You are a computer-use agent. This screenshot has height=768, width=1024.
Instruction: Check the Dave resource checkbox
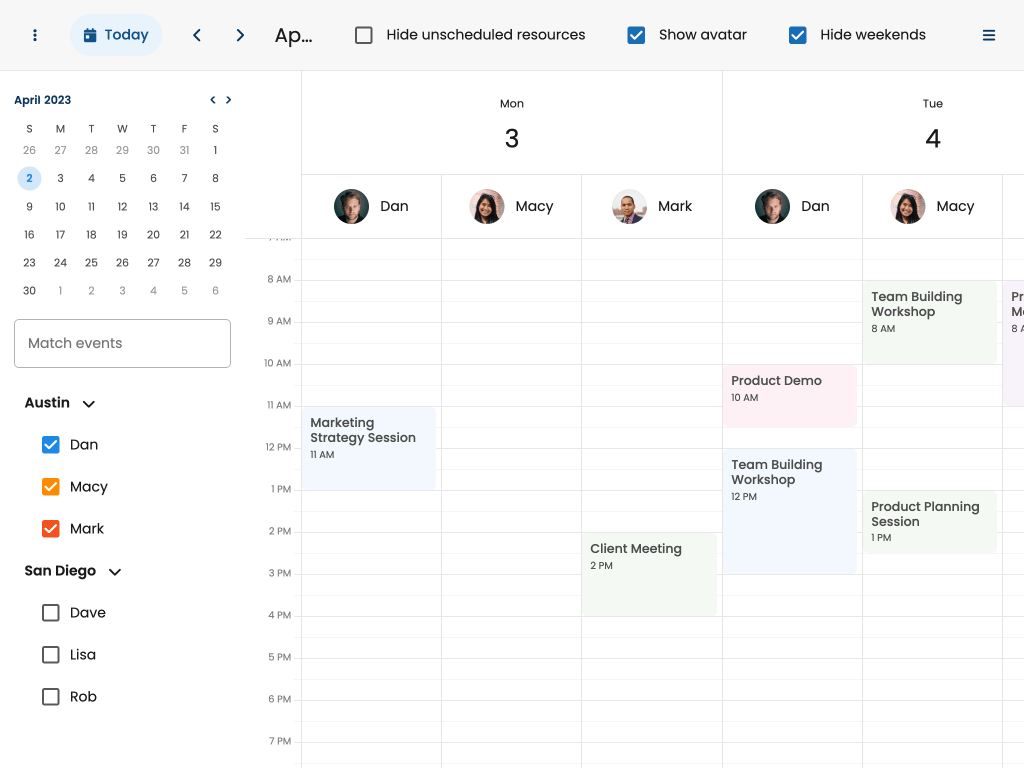pyautogui.click(x=51, y=613)
